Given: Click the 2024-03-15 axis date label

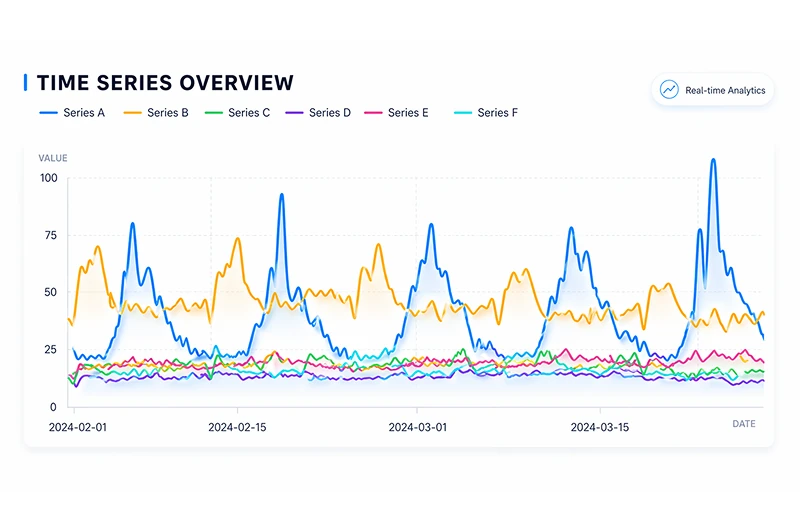Looking at the screenshot, I should pyautogui.click(x=599, y=427).
